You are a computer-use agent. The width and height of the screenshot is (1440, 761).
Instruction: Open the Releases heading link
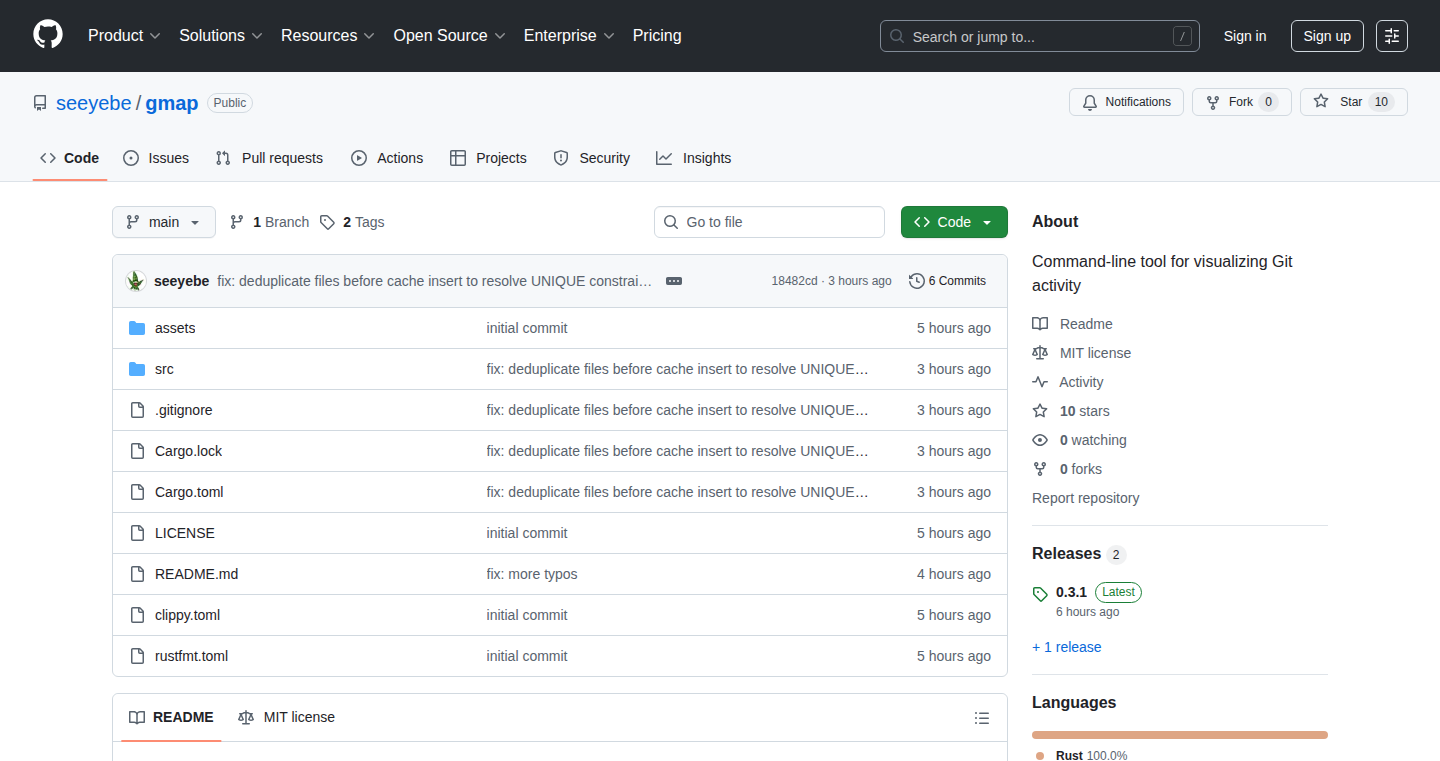(1079, 554)
